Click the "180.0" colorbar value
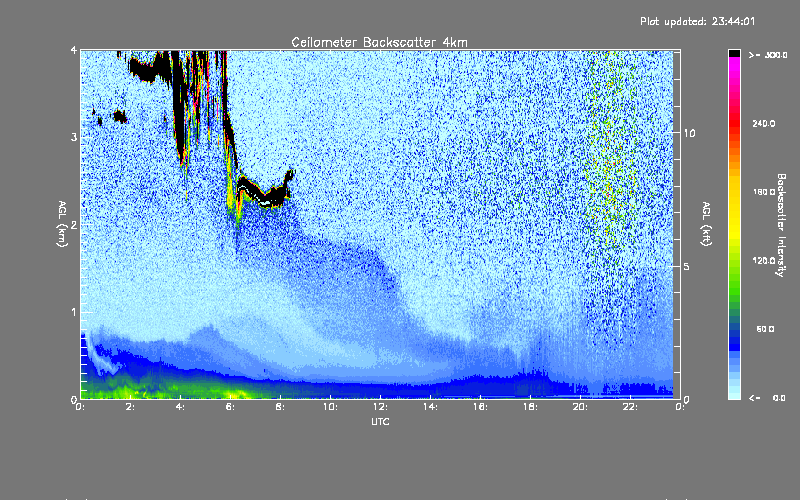The height and width of the screenshot is (500, 800). [x=764, y=192]
